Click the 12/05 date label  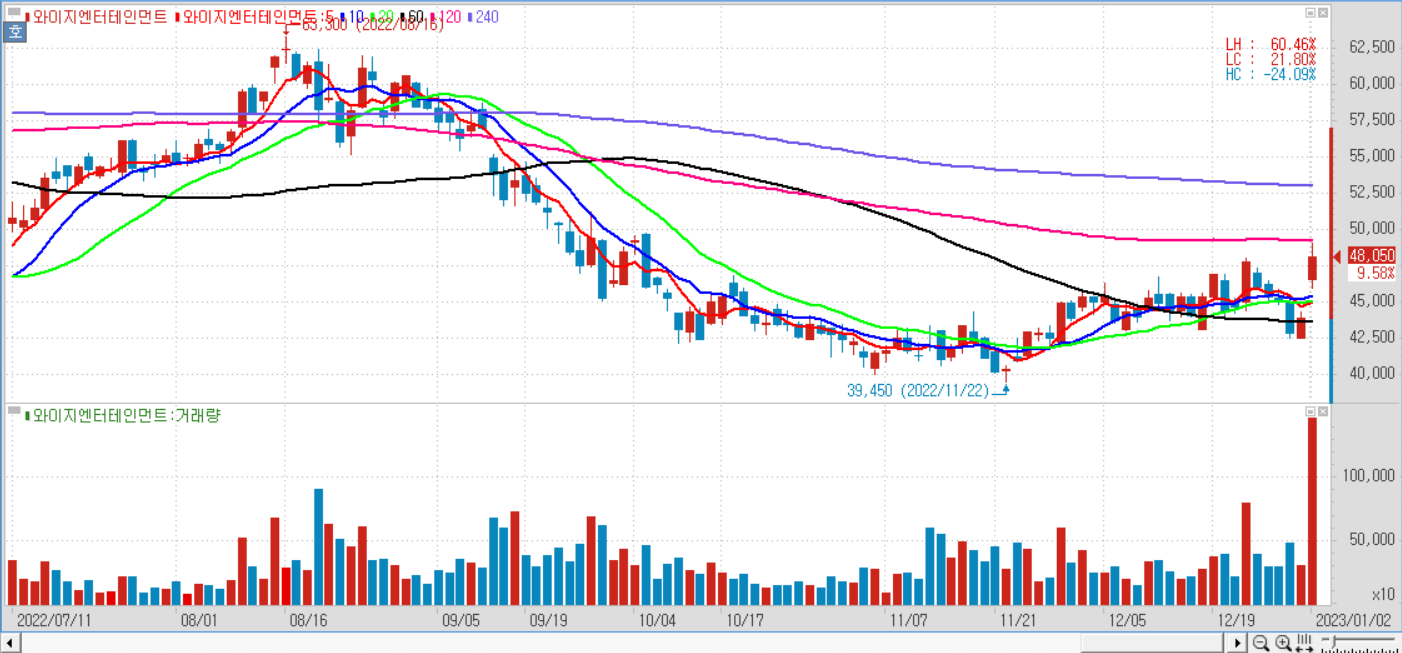pyautogui.click(x=1127, y=620)
